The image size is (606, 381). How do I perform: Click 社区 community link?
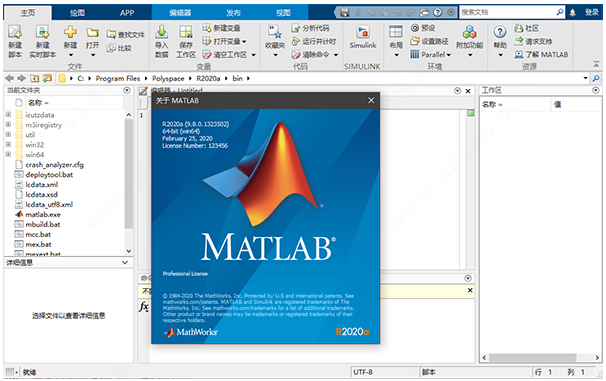coord(526,28)
